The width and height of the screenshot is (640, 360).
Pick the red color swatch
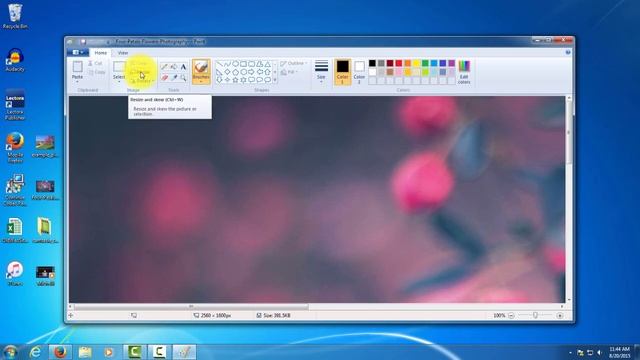[399, 63]
